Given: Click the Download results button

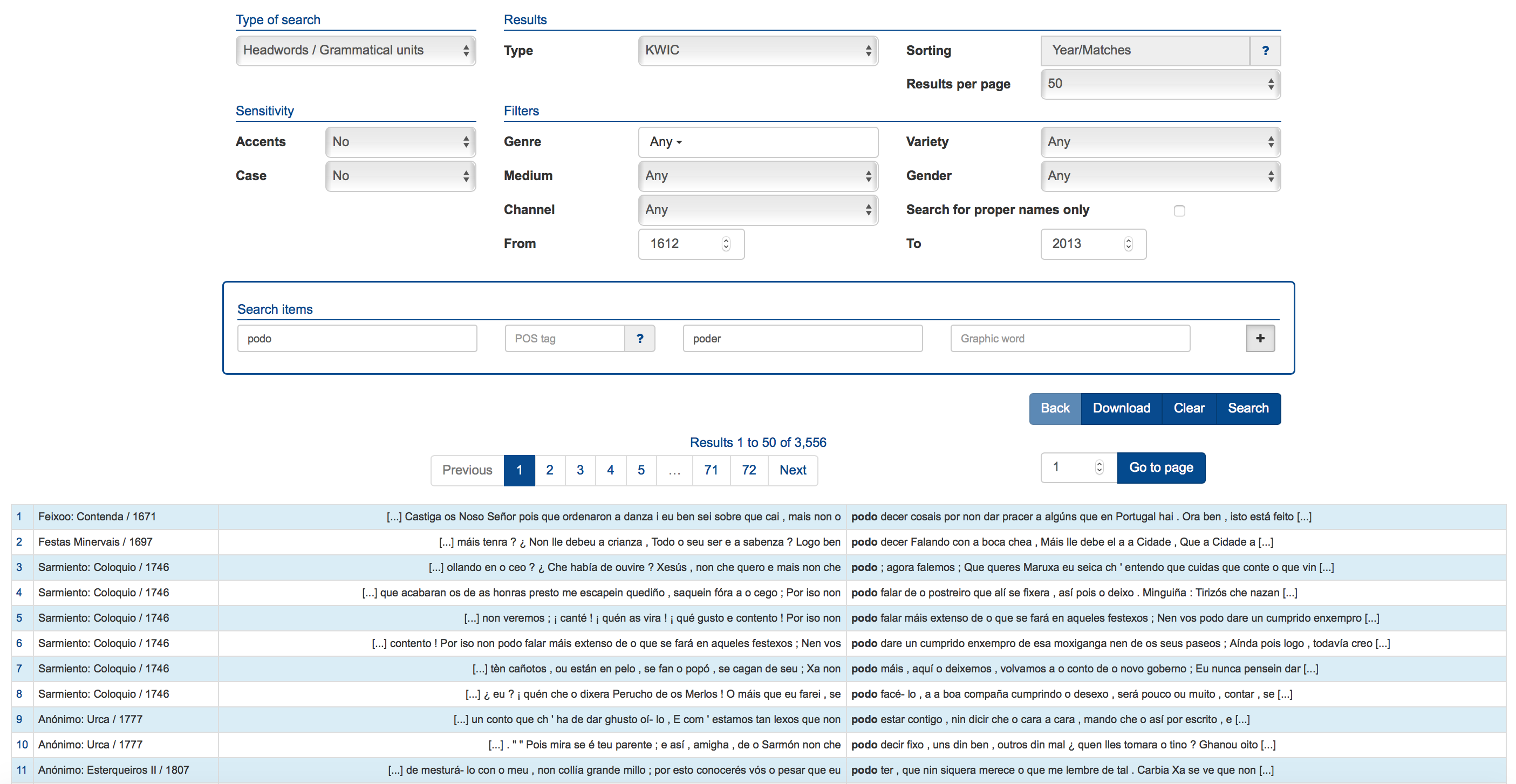Looking at the screenshot, I should coord(1120,407).
